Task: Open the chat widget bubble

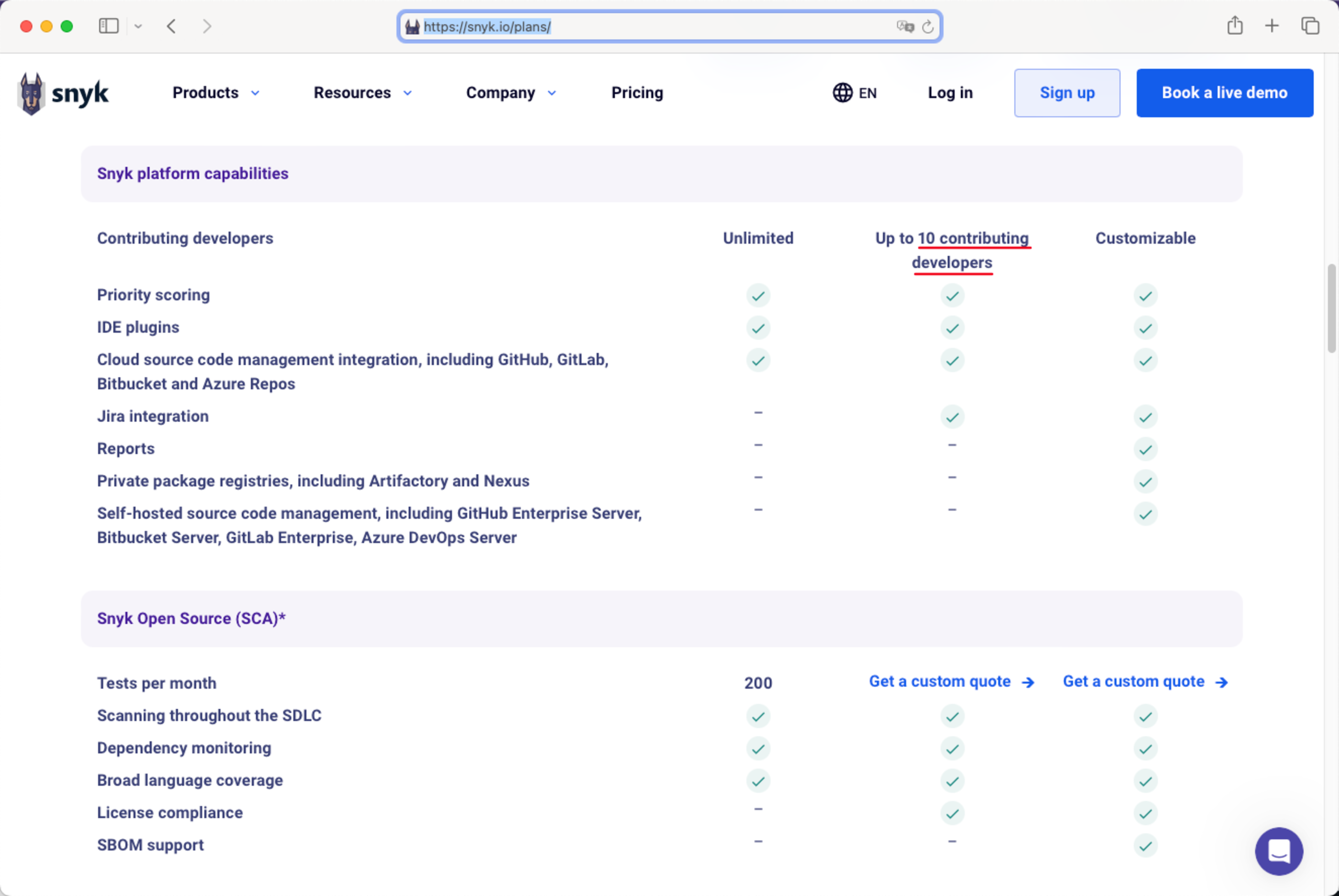Action: click(x=1279, y=852)
